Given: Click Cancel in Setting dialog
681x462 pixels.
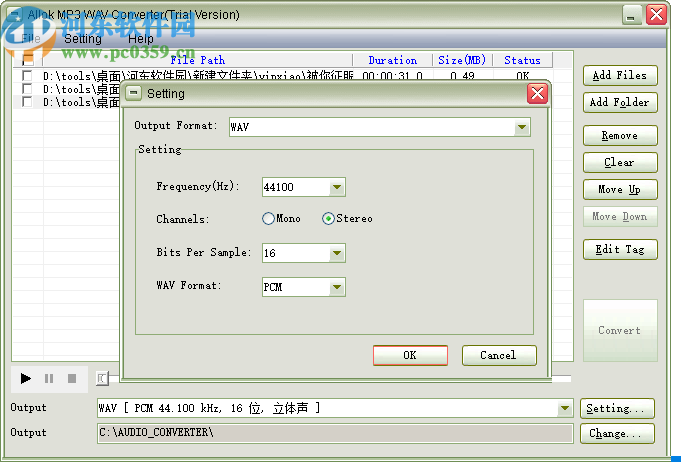Looking at the screenshot, I should click(x=499, y=355).
